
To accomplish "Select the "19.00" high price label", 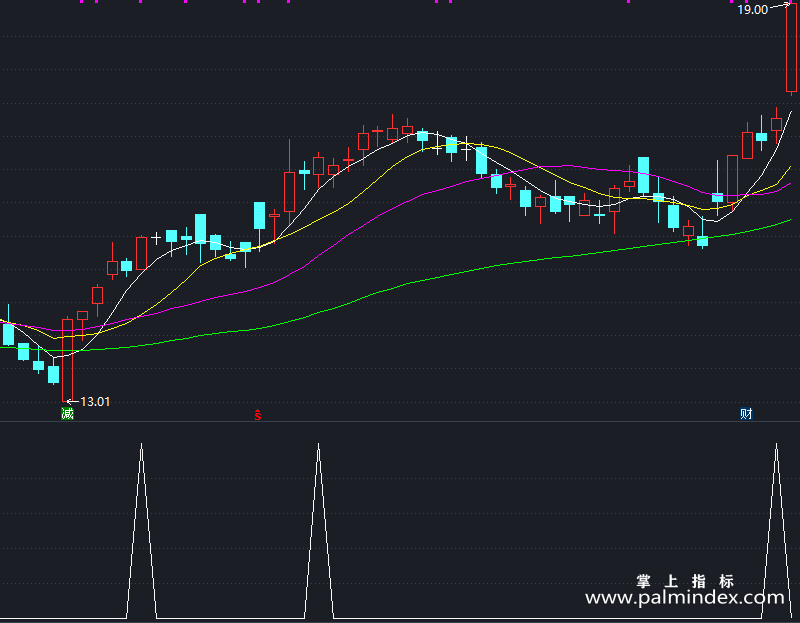I will pos(753,9).
